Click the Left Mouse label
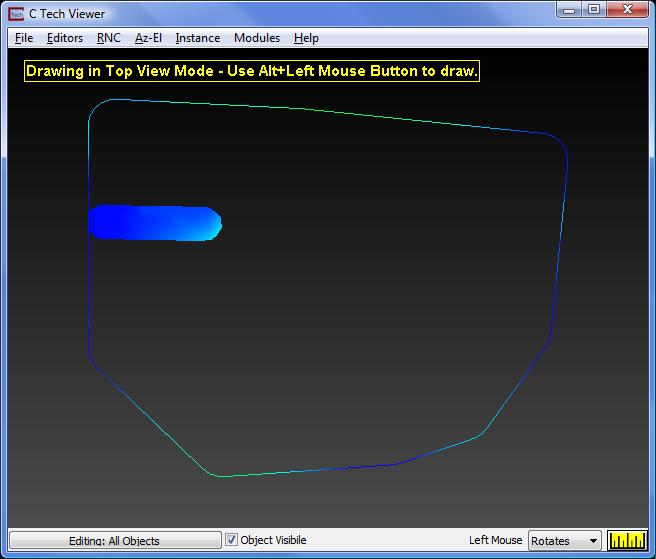The image size is (656, 559). pyautogui.click(x=495, y=540)
